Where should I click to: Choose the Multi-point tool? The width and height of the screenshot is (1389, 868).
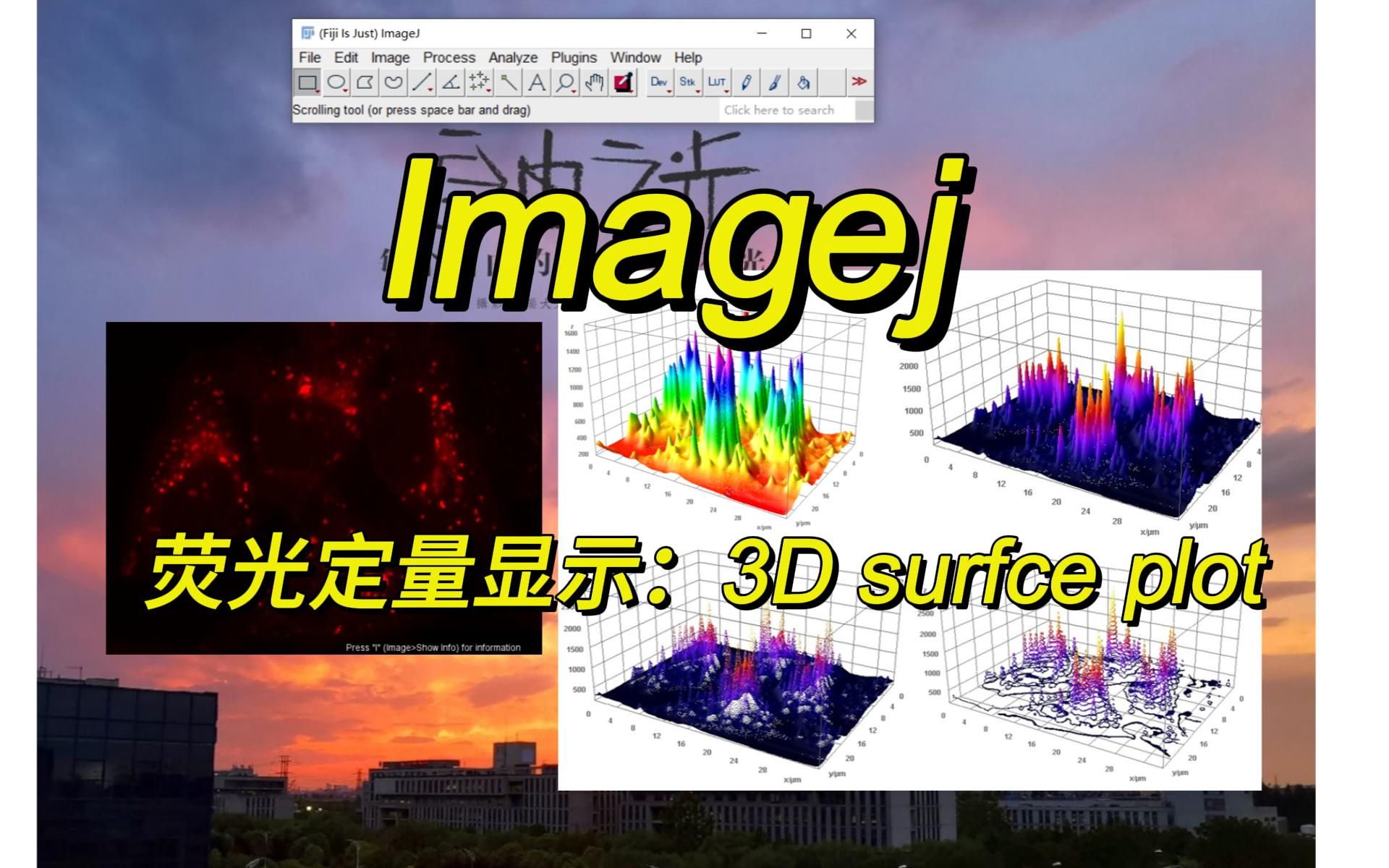point(479,82)
